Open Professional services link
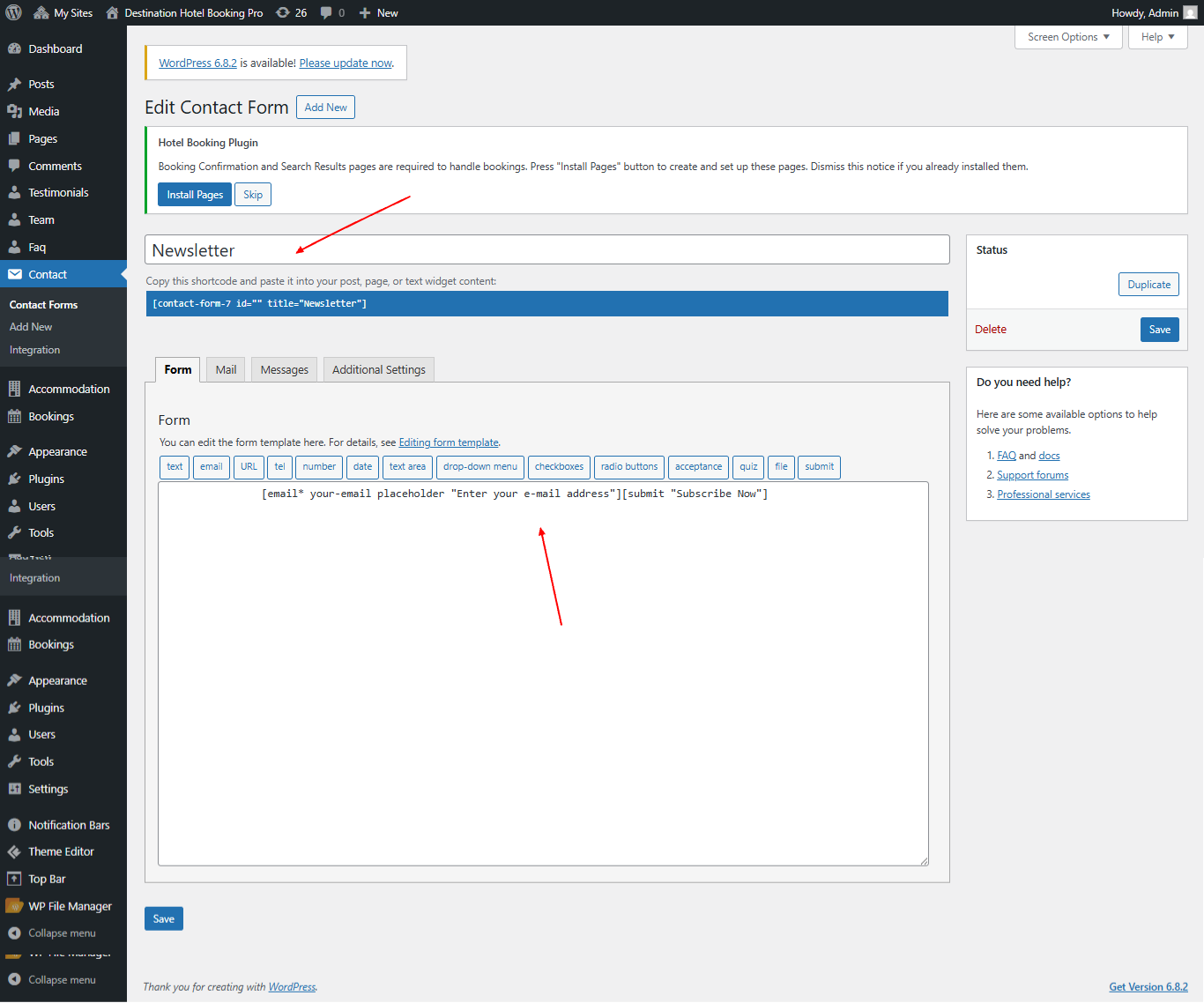Image resolution: width=1204 pixels, height=1003 pixels. point(1044,494)
